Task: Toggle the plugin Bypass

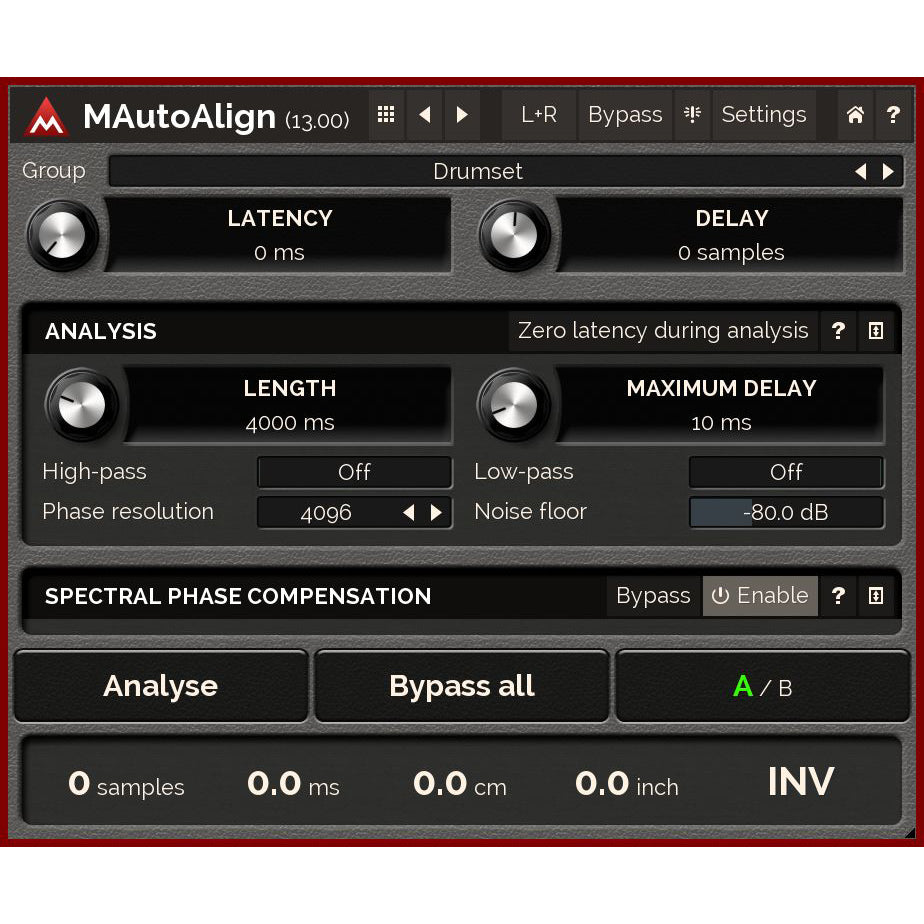Action: [x=625, y=114]
